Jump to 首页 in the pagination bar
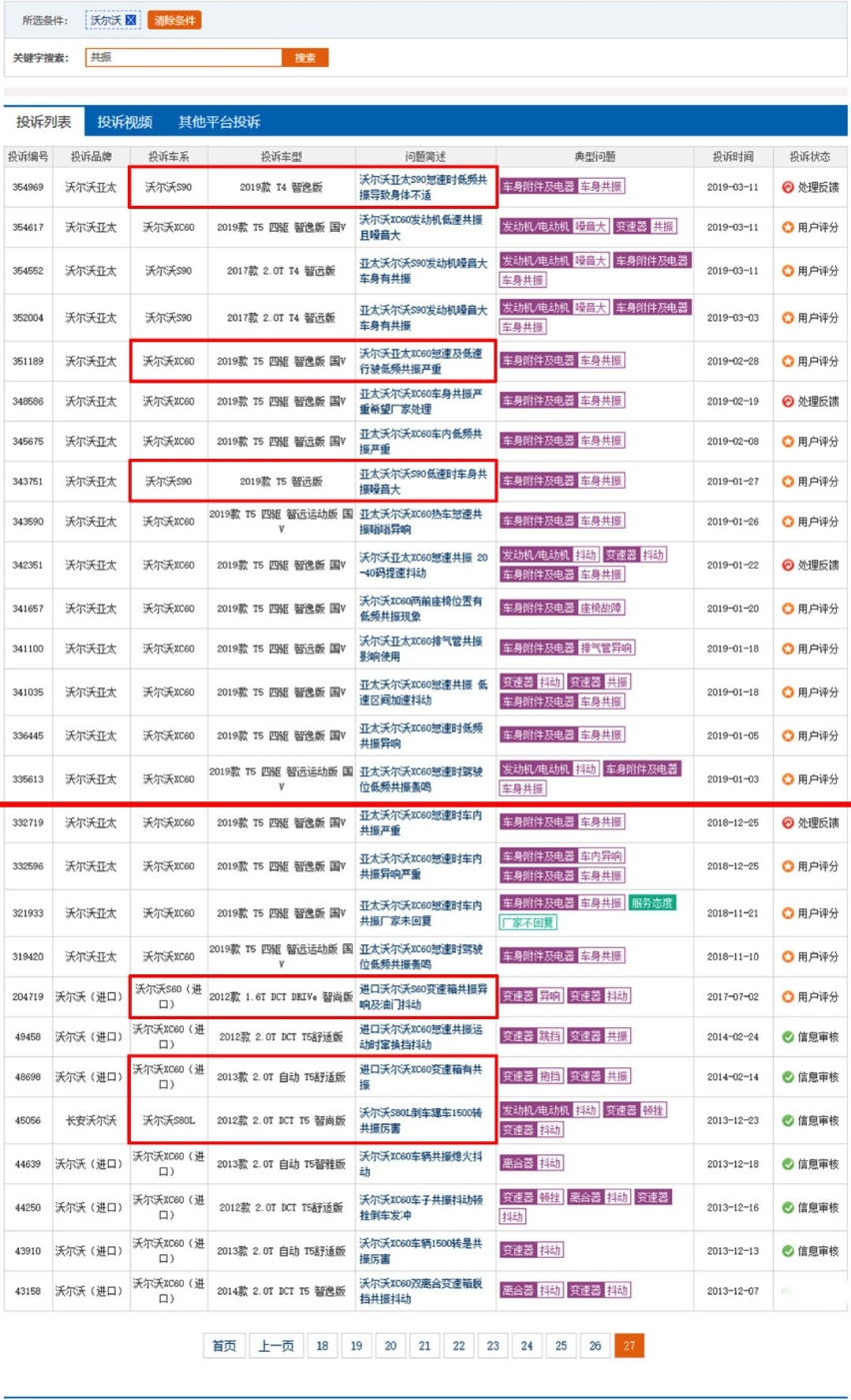The image size is (851, 1400). pos(224,1345)
